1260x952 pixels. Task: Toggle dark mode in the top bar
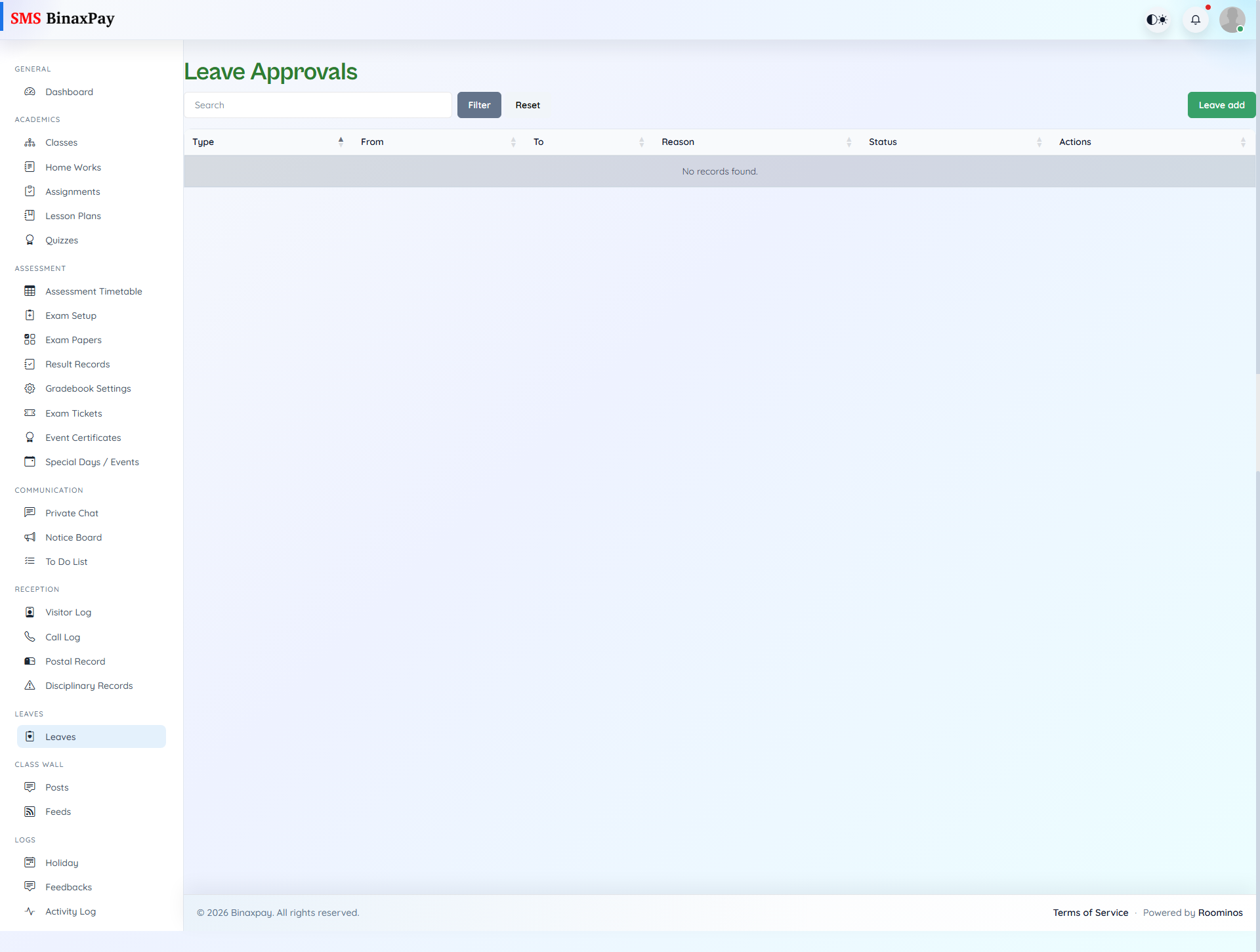(x=1157, y=20)
